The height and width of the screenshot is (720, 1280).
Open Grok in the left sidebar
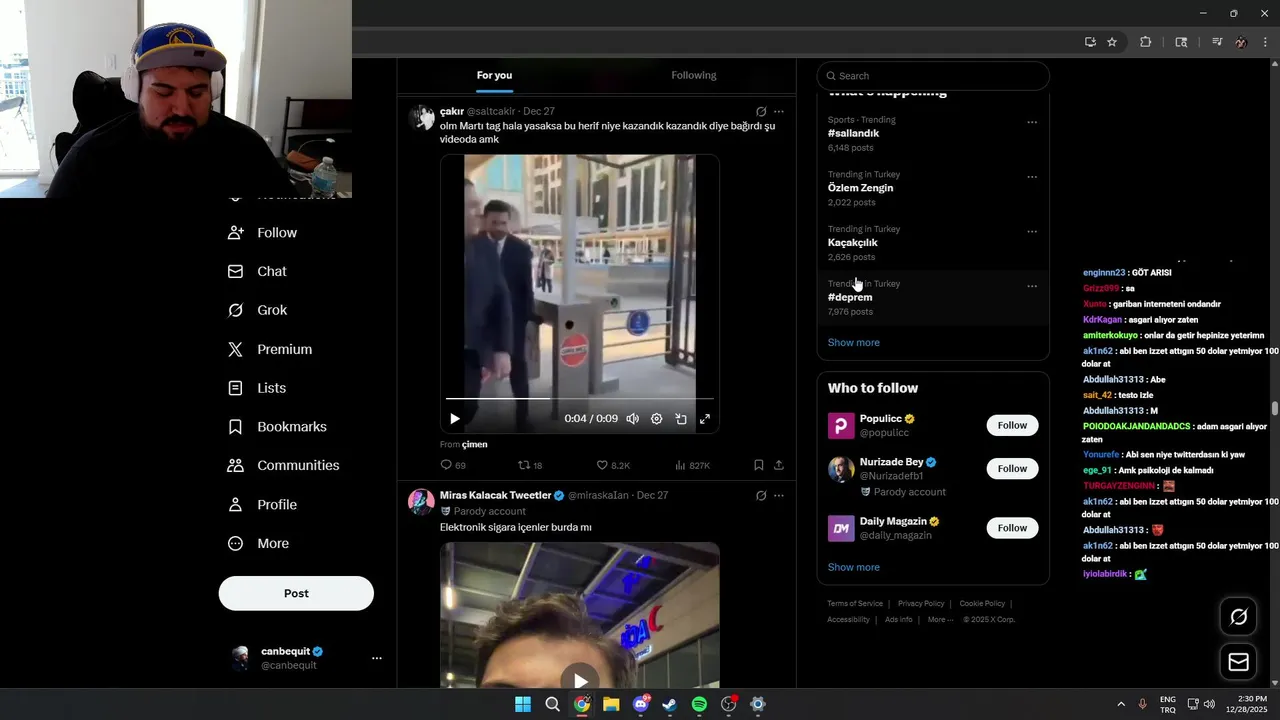[258, 311]
